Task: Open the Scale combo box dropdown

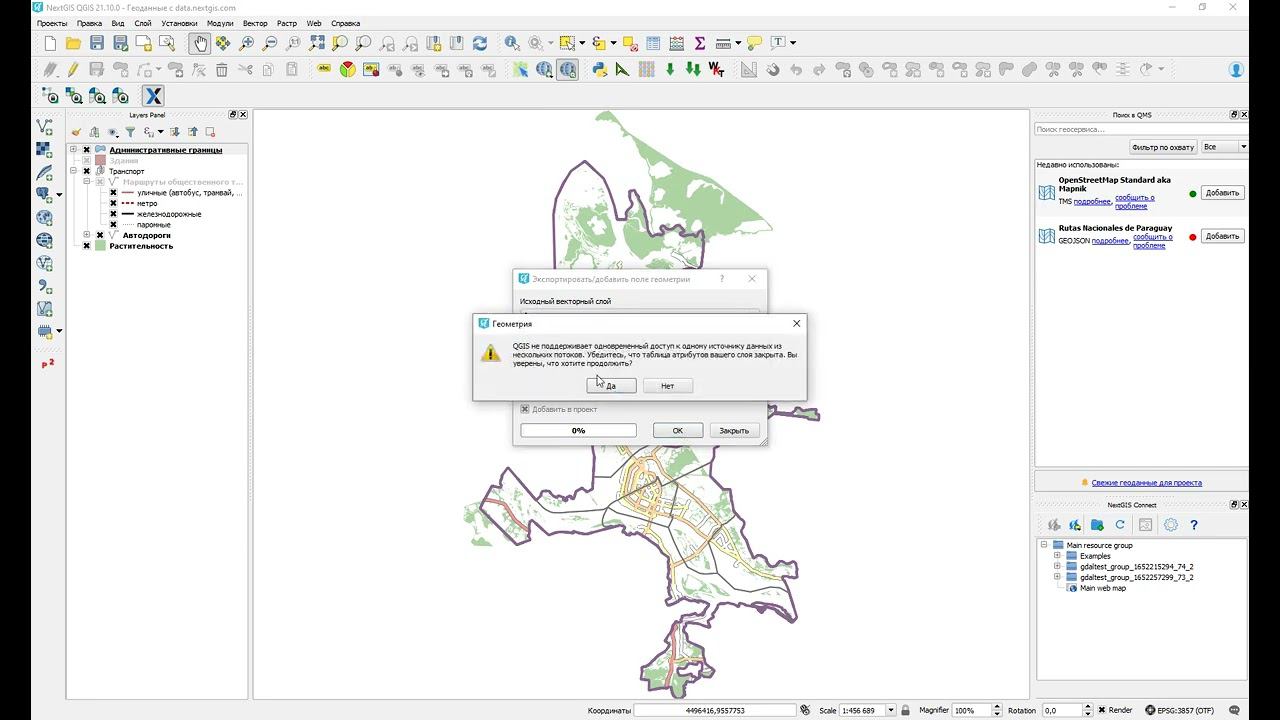Action: pyautogui.click(x=892, y=710)
